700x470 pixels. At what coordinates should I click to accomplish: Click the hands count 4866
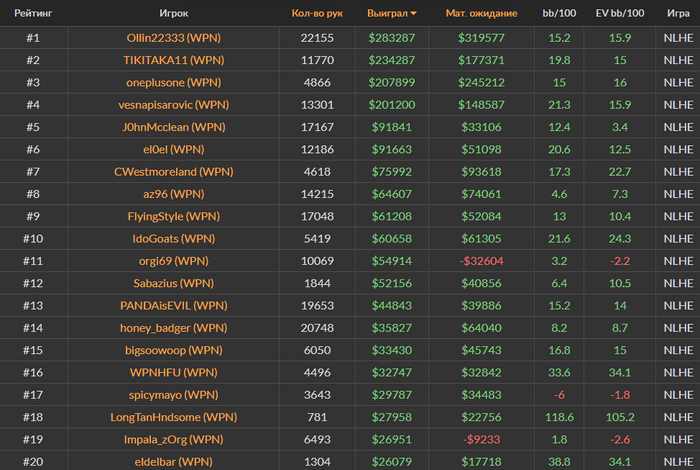pyautogui.click(x=317, y=83)
